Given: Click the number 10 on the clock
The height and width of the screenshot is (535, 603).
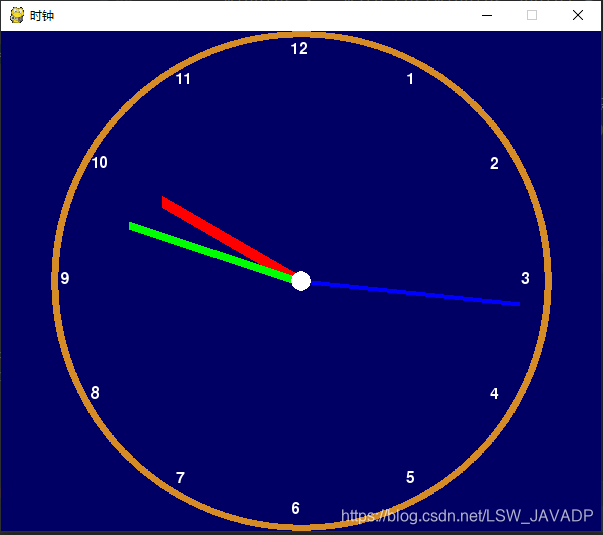Looking at the screenshot, I should [100, 163].
